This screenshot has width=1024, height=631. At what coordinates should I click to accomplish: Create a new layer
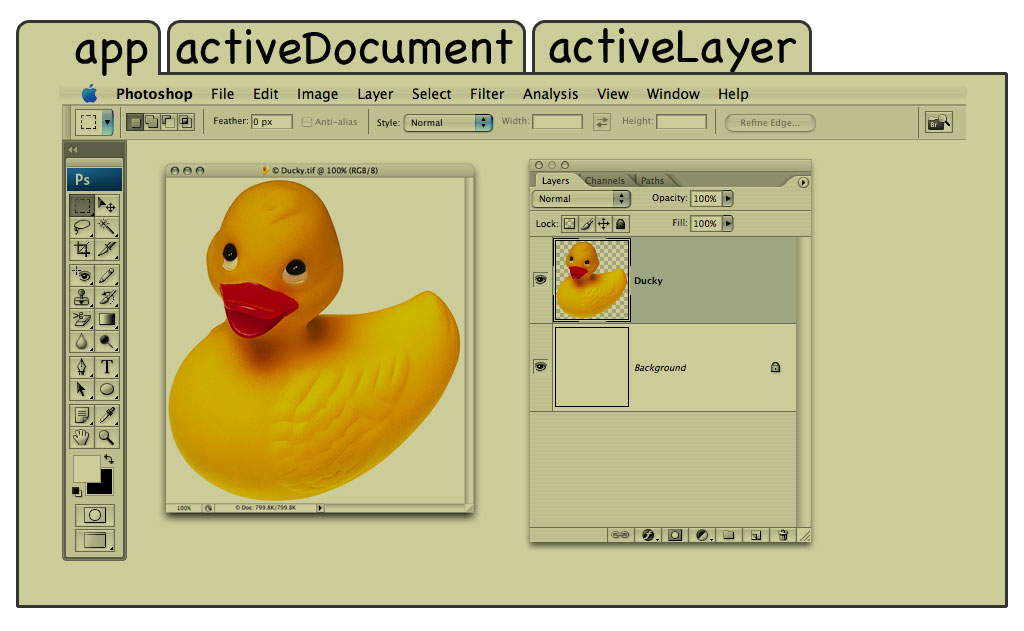pyautogui.click(x=756, y=535)
